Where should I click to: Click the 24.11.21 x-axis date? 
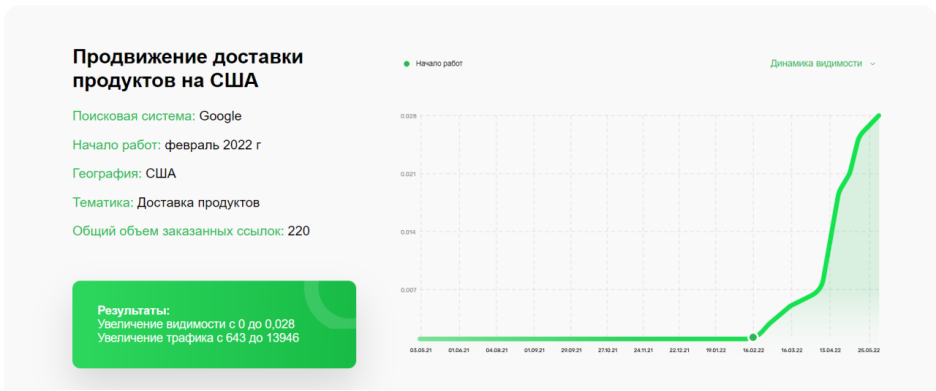(x=644, y=350)
